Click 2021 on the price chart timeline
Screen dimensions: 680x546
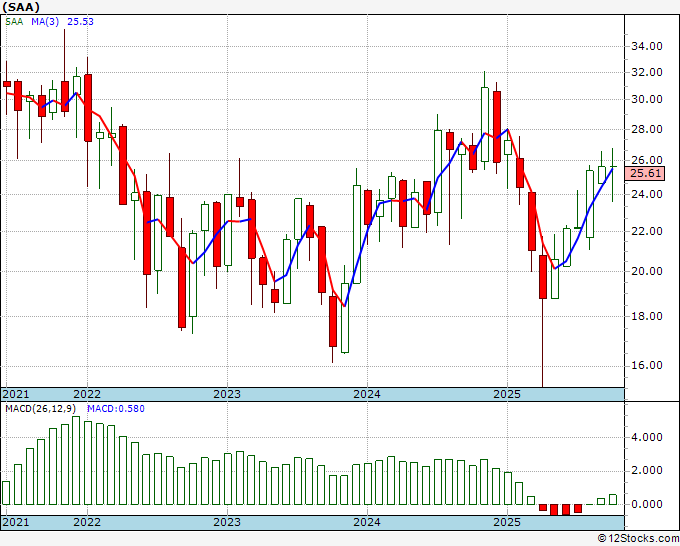click(16, 394)
